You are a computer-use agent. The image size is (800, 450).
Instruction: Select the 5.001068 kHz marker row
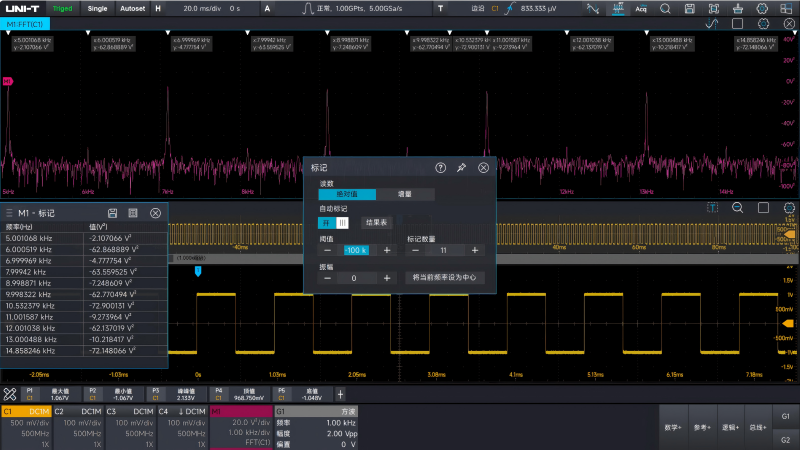(x=84, y=238)
